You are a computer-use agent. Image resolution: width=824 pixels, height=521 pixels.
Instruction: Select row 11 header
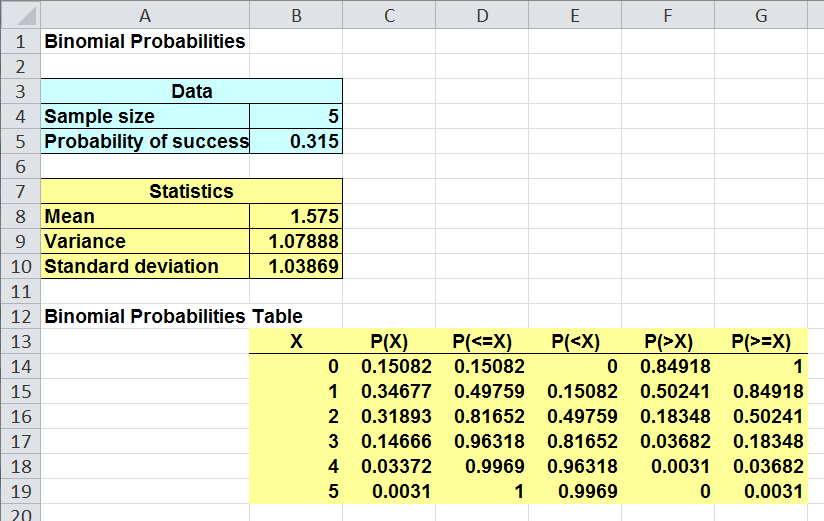click(20, 291)
